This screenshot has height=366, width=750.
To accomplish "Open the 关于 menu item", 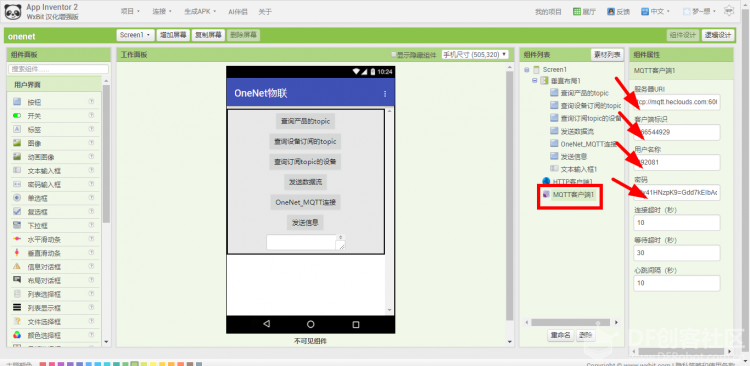I will coord(265,11).
